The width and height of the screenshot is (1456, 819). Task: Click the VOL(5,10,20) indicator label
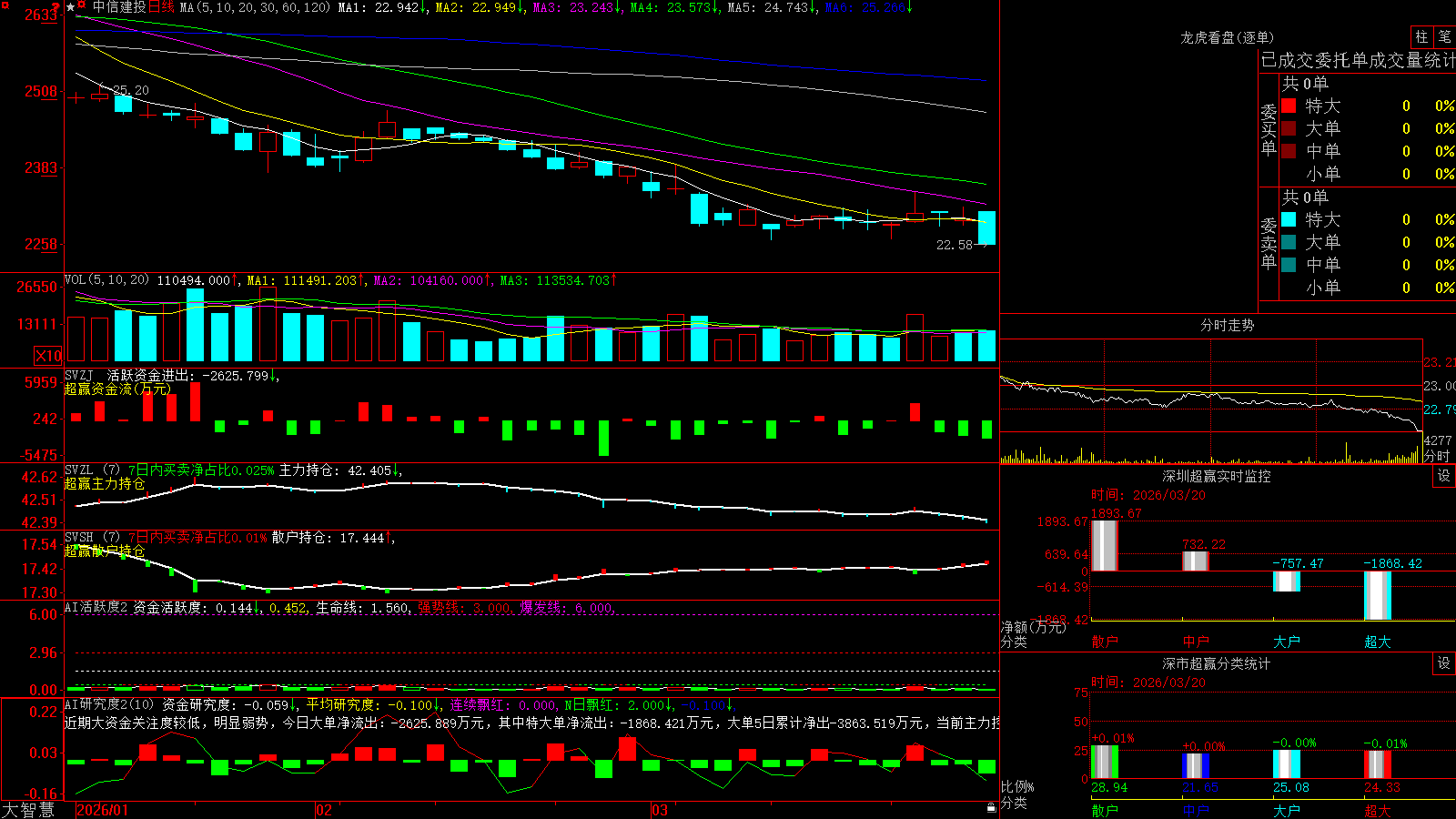point(106,280)
